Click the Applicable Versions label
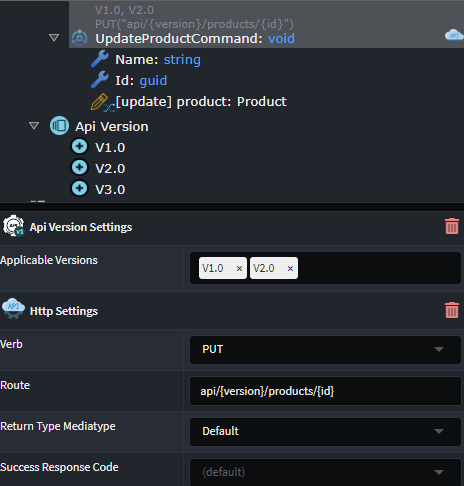Image resolution: width=464 pixels, height=486 pixels. click(x=49, y=260)
